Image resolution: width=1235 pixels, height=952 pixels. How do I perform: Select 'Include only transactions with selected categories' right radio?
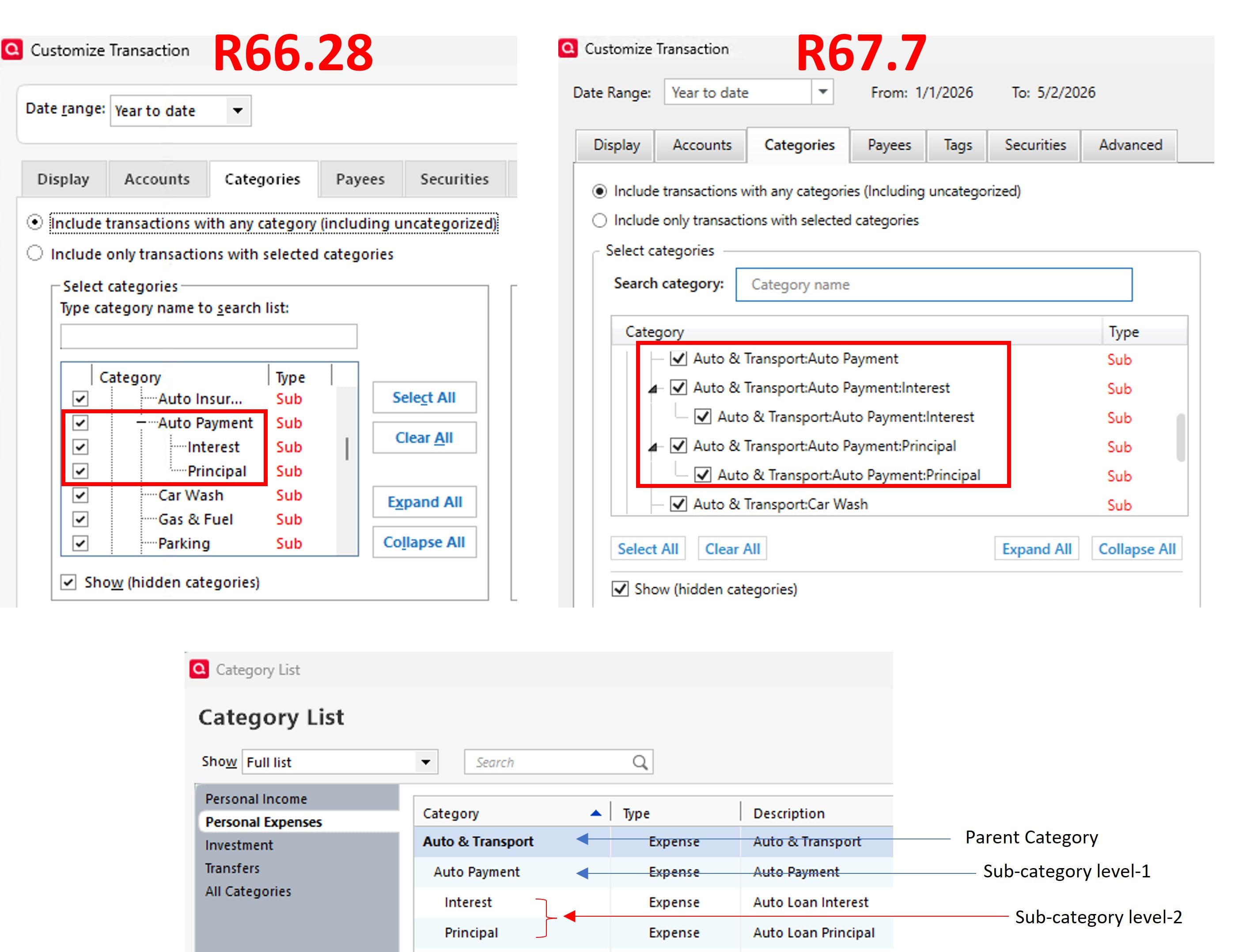(599, 220)
